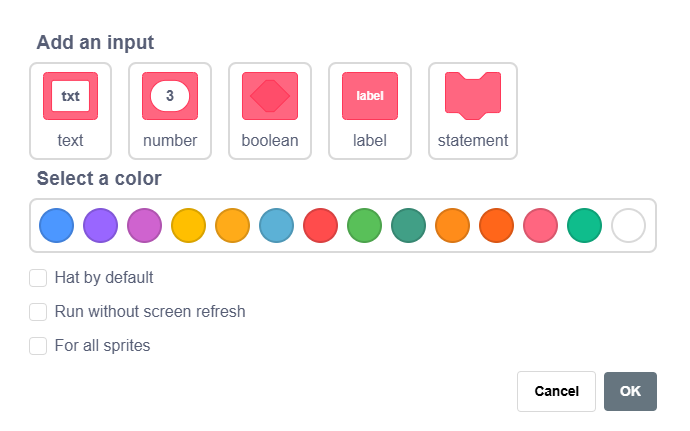Choose the white color swatch
The height and width of the screenshot is (431, 690).
pyautogui.click(x=629, y=225)
